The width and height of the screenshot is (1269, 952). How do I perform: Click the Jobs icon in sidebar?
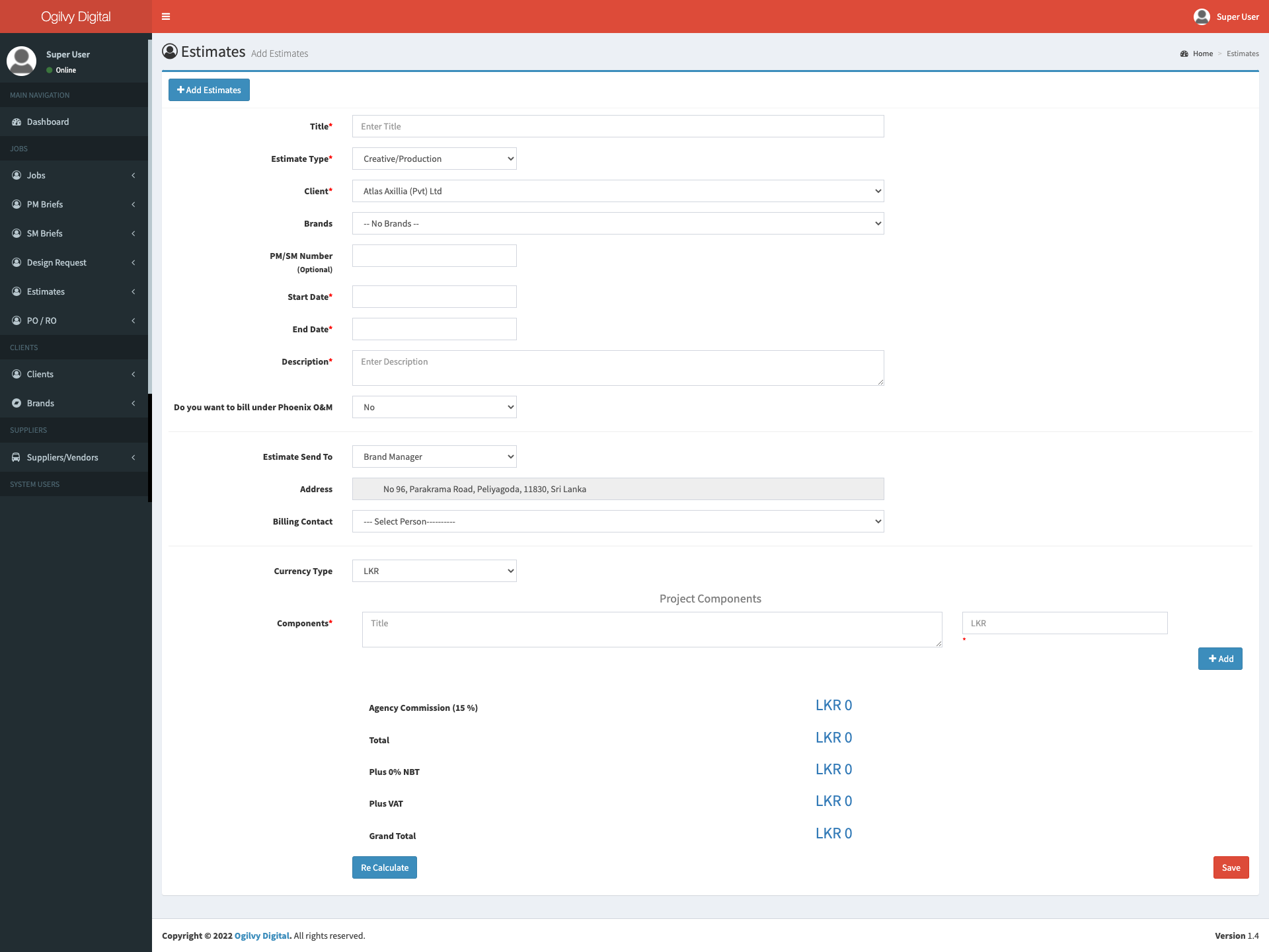17,175
